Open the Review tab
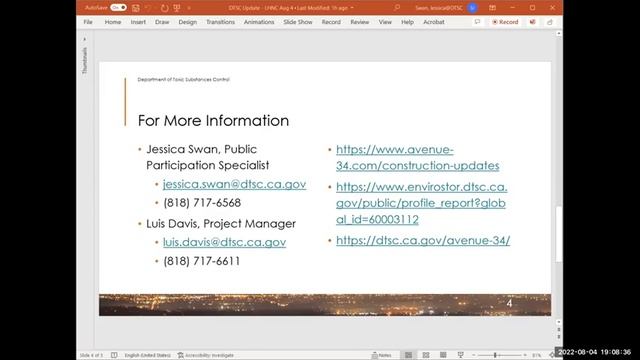 (360, 22)
